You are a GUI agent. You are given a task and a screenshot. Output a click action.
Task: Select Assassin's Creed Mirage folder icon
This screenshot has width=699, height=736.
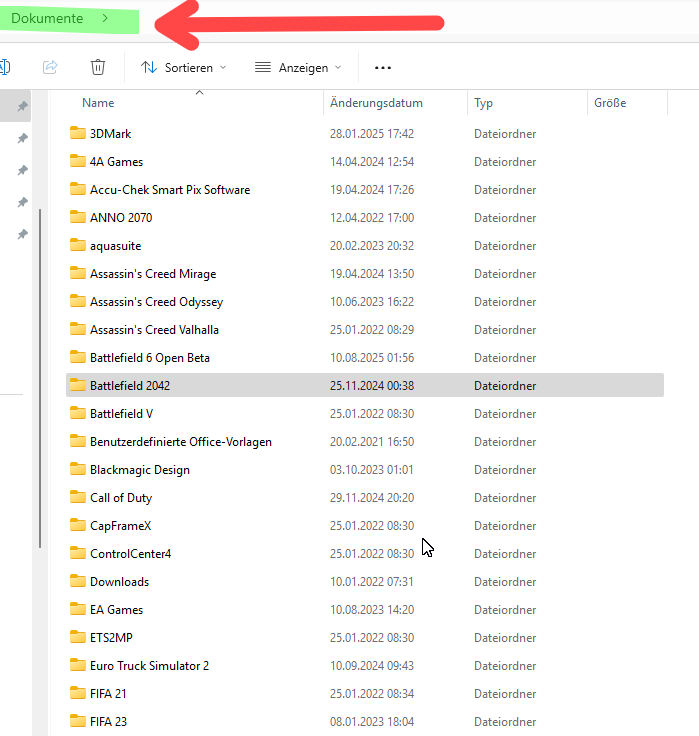coord(78,273)
